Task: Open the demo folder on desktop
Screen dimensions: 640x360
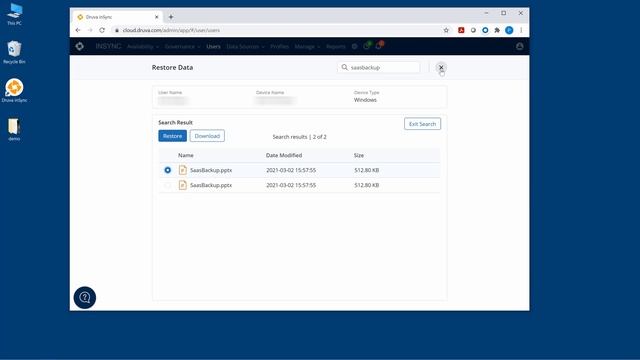Action: (14, 129)
